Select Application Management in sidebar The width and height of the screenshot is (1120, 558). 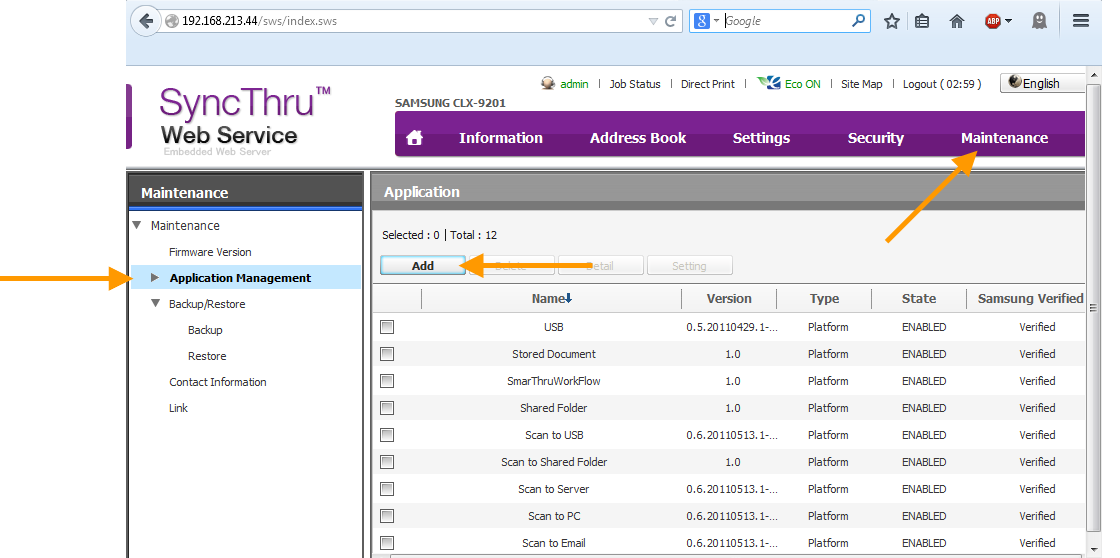tap(240, 278)
